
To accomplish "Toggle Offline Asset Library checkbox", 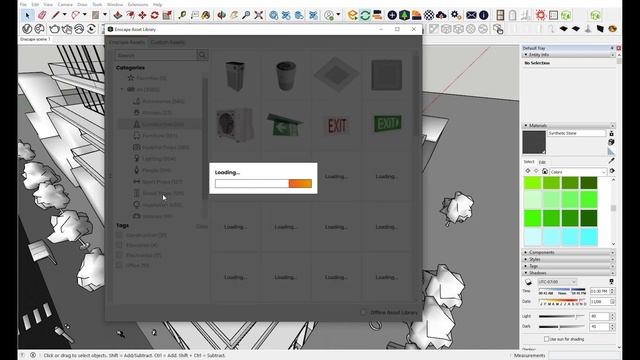I will 363,312.
